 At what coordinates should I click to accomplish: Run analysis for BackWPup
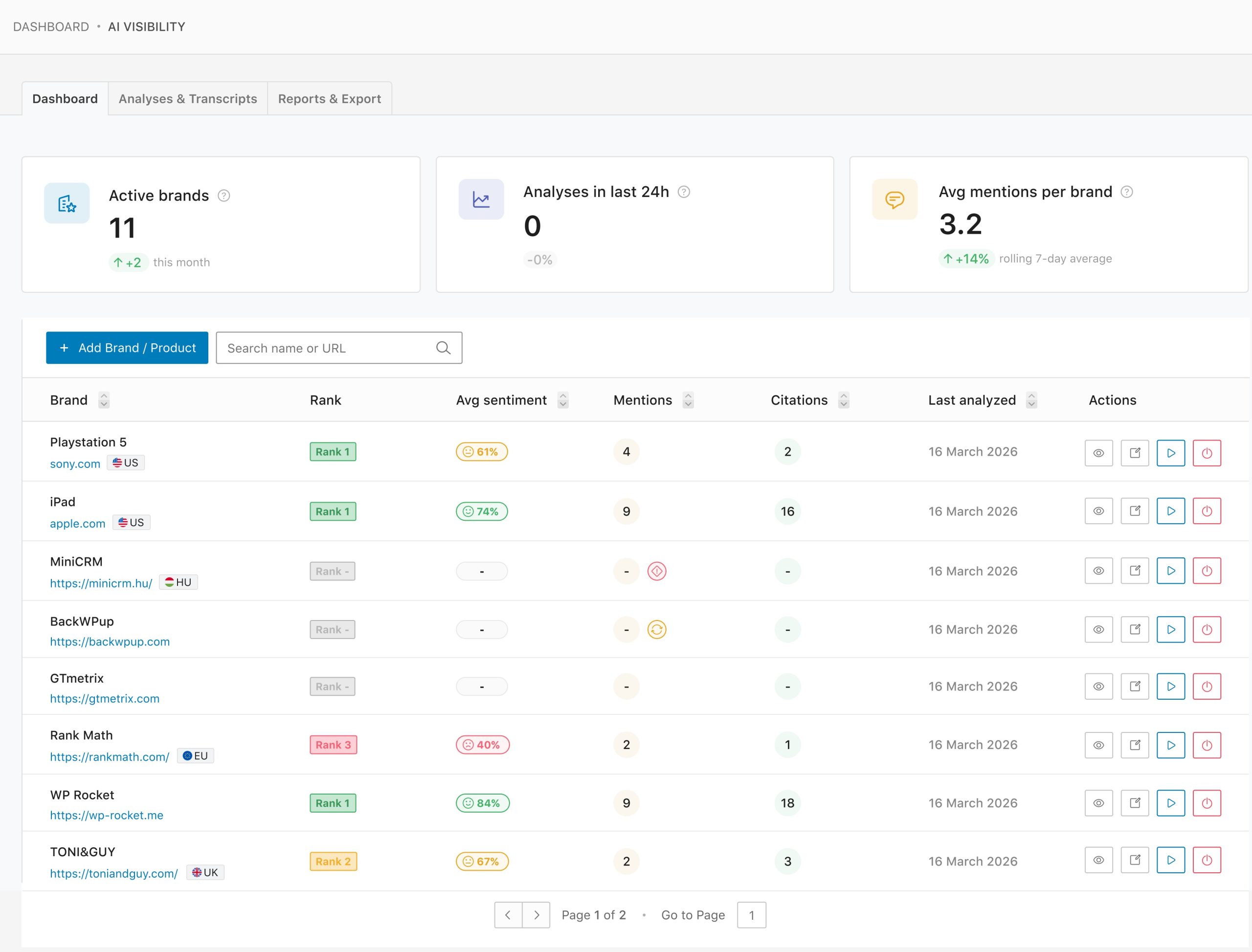(1171, 630)
